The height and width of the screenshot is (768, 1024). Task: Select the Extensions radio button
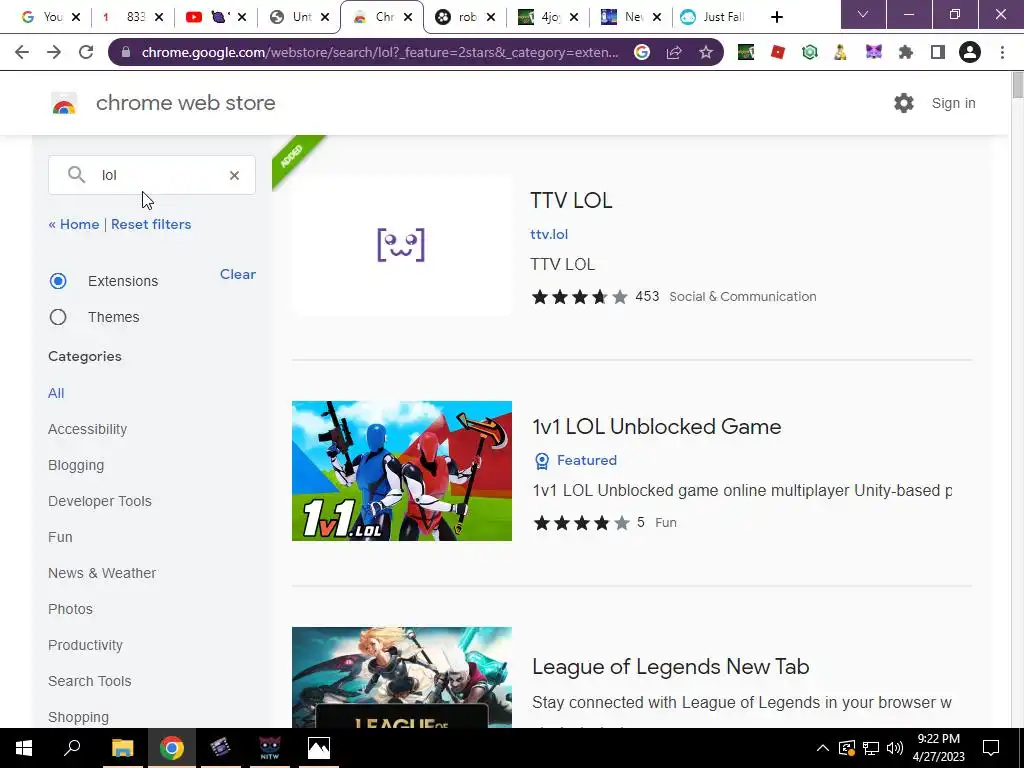pos(58,281)
